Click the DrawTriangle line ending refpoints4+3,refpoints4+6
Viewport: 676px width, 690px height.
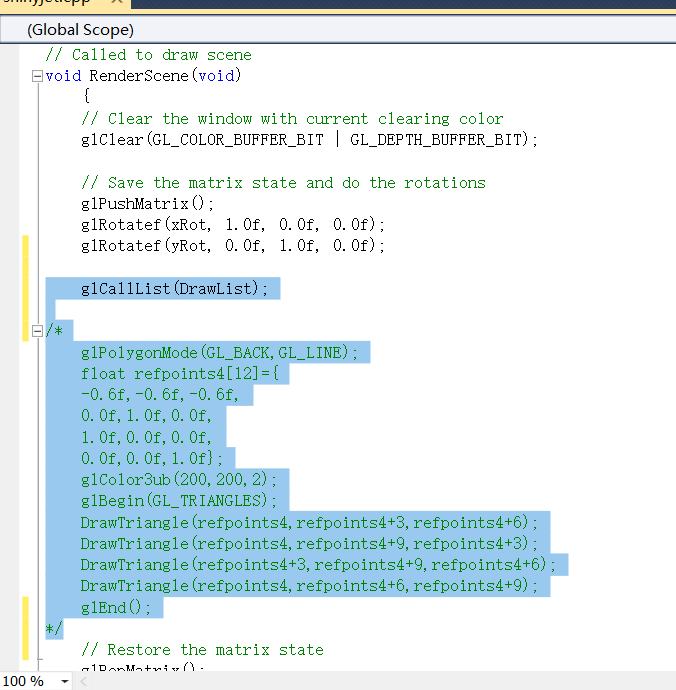click(309, 522)
